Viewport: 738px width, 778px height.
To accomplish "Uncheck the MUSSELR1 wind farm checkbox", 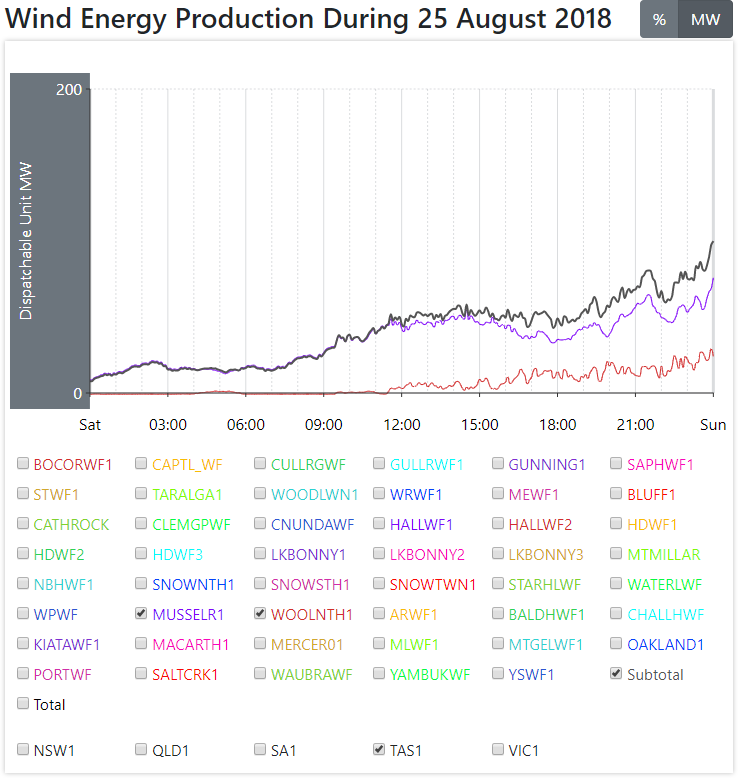I will 142,614.
